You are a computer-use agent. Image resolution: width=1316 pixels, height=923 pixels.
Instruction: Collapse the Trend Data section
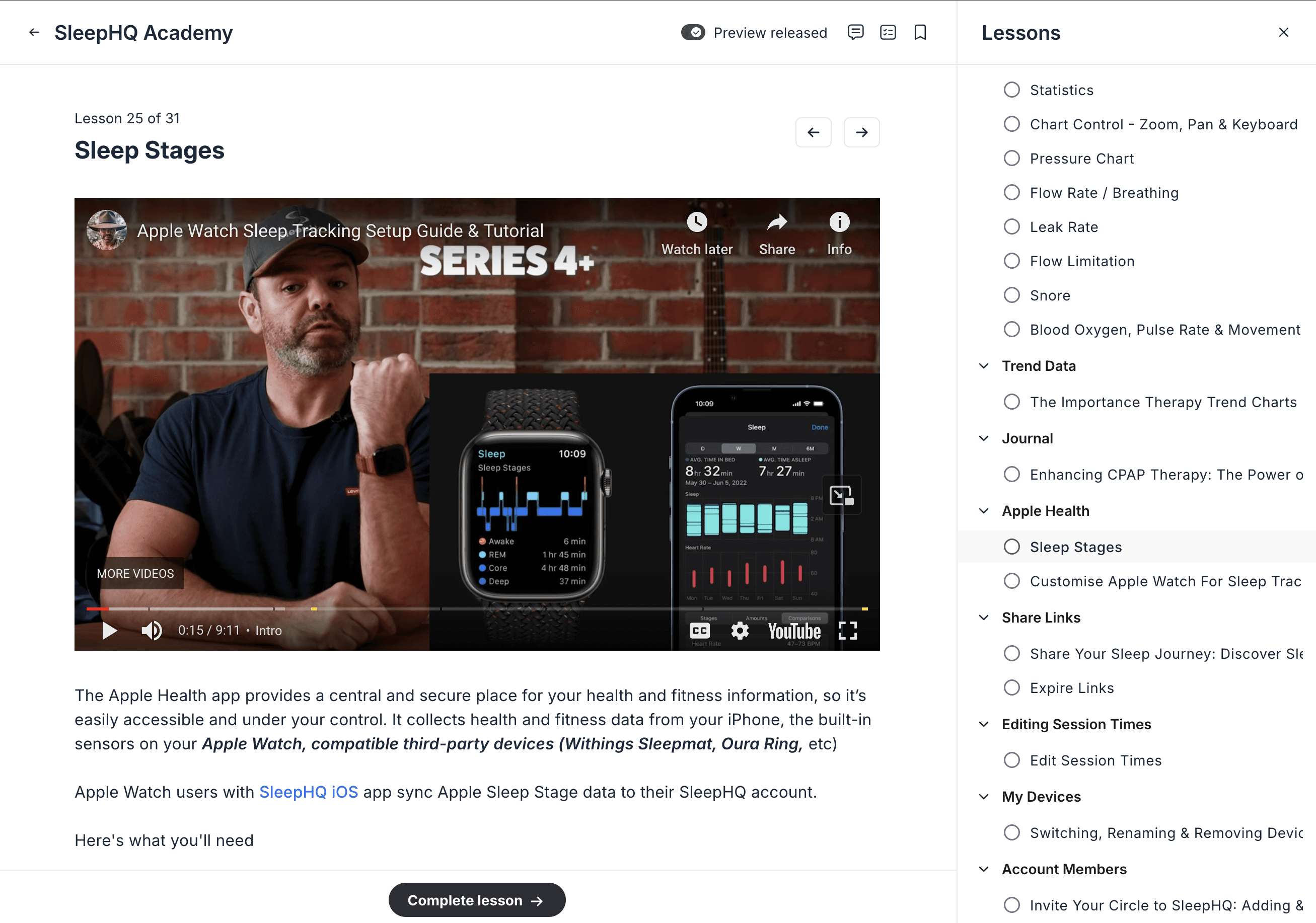[984, 366]
